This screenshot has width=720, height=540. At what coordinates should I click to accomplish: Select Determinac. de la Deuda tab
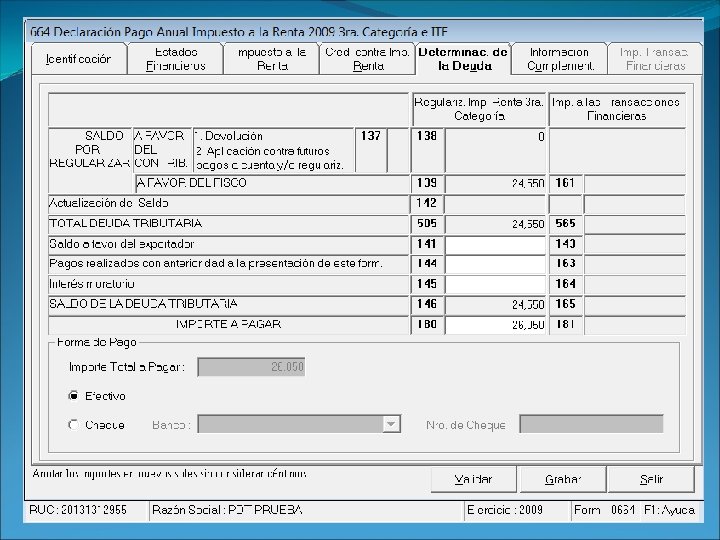(463, 59)
